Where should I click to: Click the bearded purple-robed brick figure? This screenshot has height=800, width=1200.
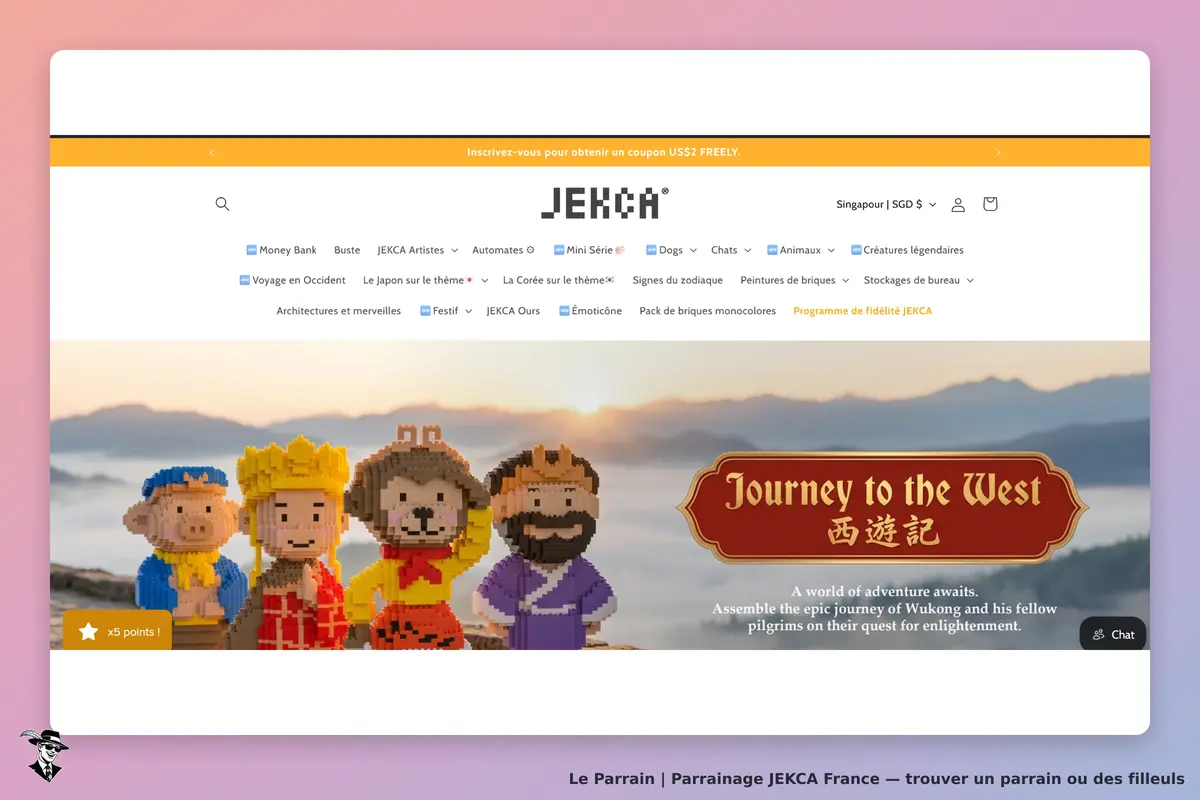click(x=544, y=548)
